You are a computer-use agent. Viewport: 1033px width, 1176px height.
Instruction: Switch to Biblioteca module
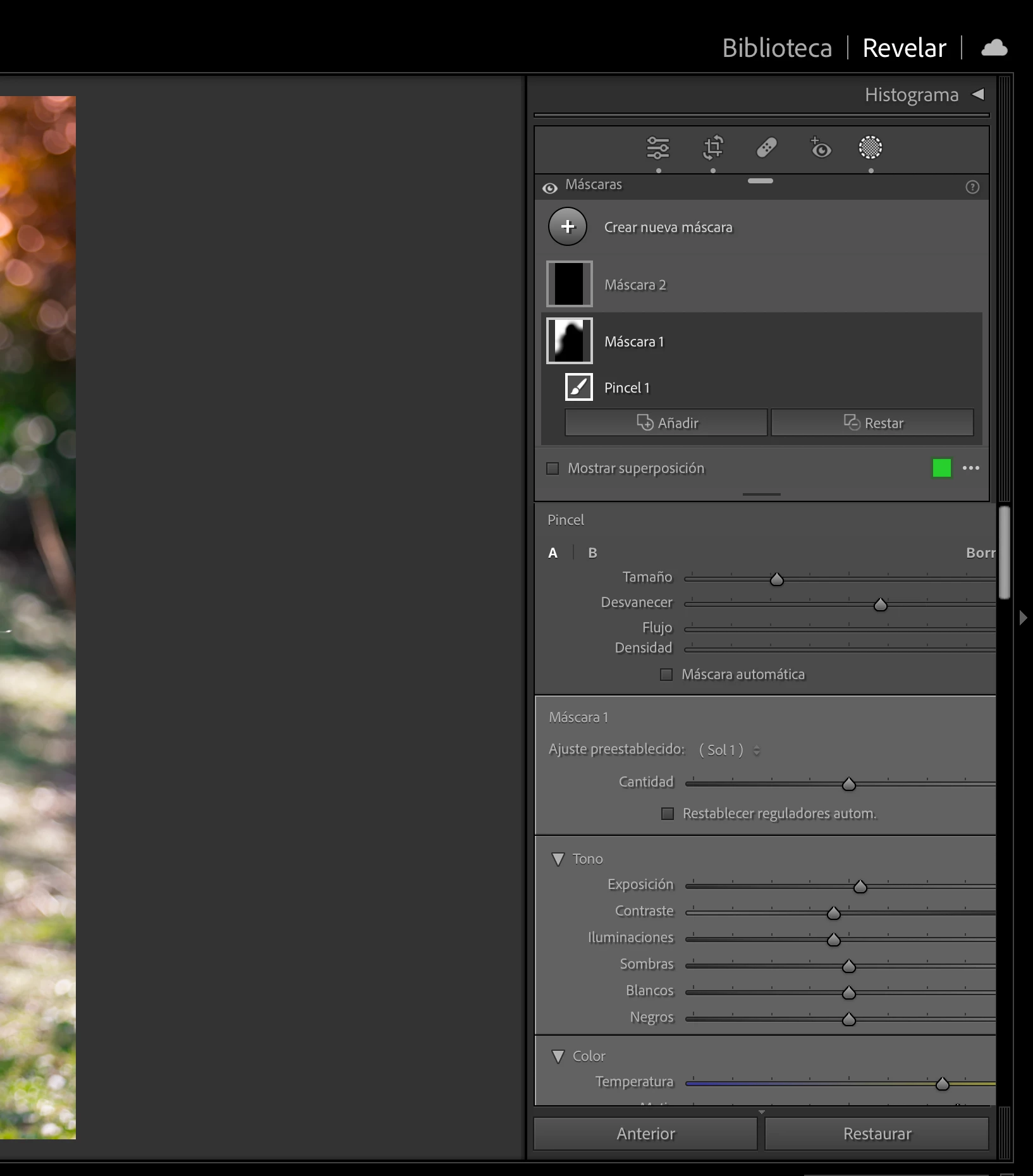point(777,48)
